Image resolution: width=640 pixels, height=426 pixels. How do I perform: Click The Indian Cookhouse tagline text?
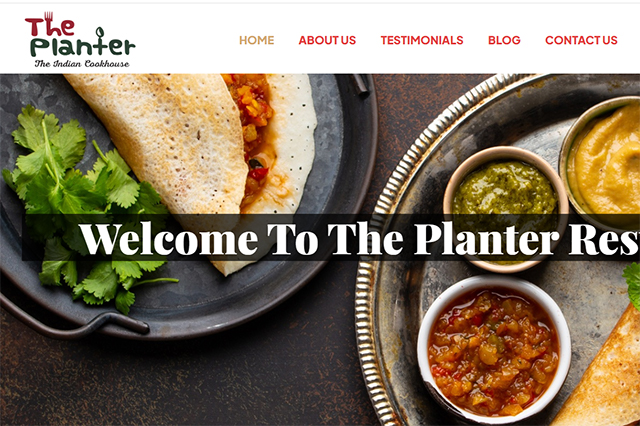tap(82, 63)
